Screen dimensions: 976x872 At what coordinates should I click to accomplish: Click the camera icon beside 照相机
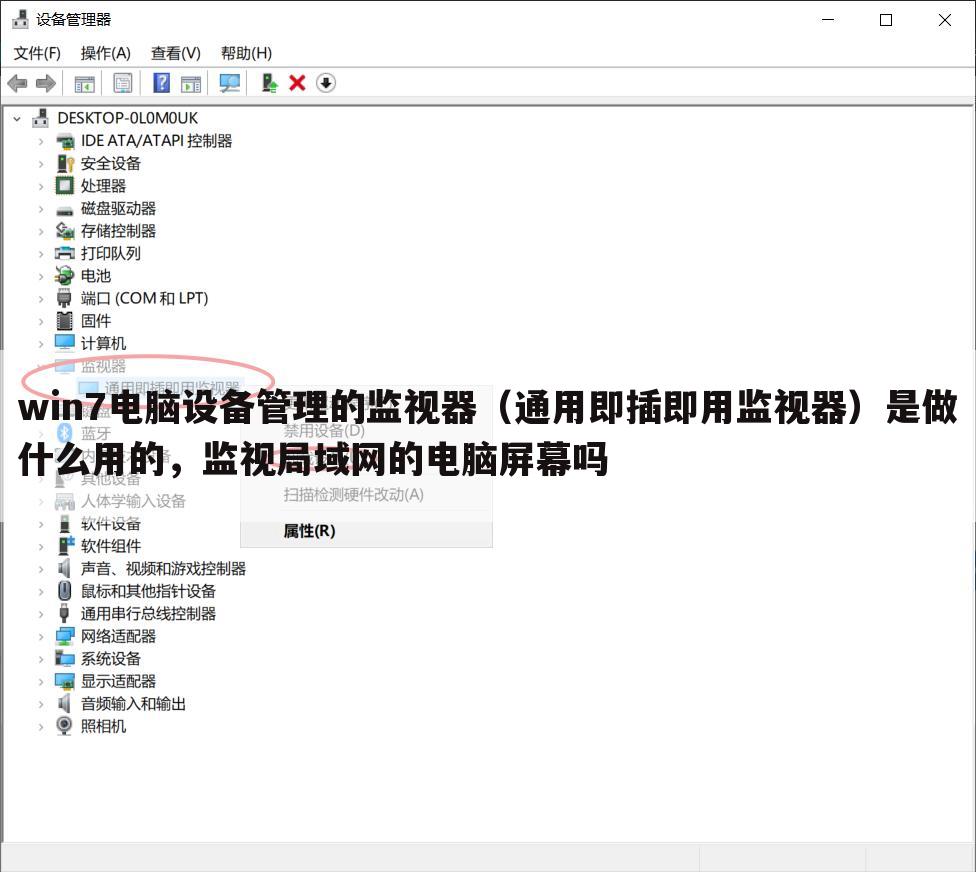pyautogui.click(x=65, y=726)
